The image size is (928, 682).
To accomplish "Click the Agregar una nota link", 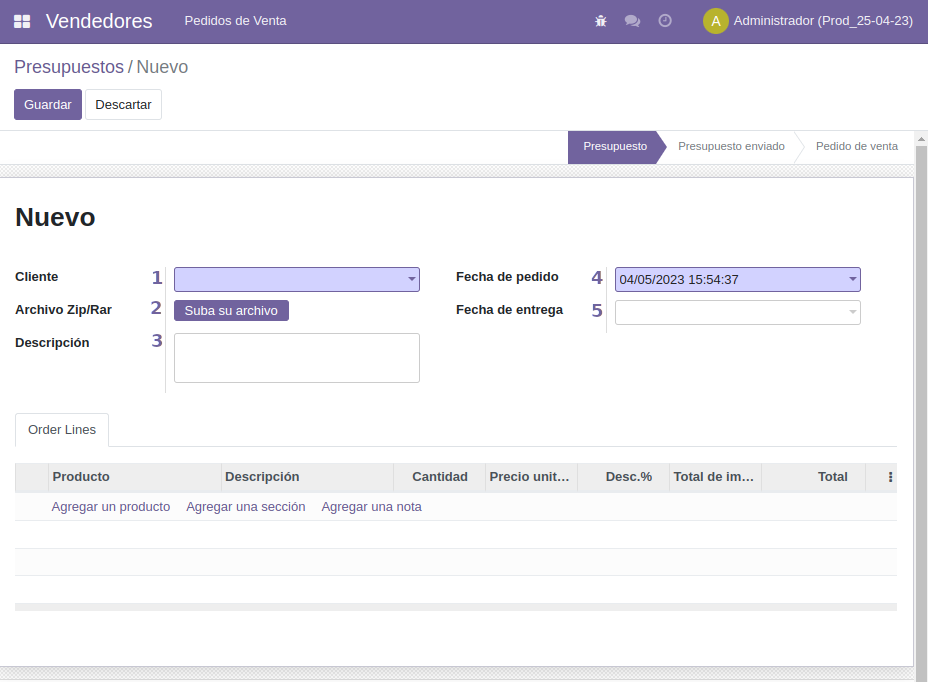I will [371, 507].
